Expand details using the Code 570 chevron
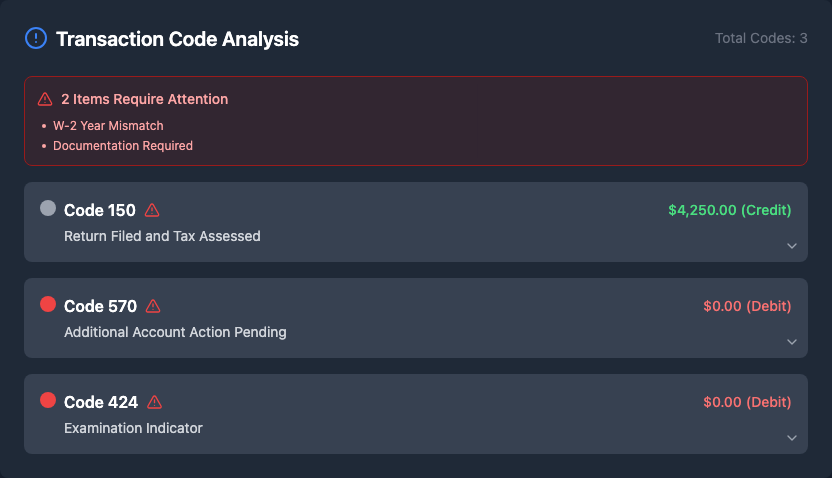 (x=791, y=342)
